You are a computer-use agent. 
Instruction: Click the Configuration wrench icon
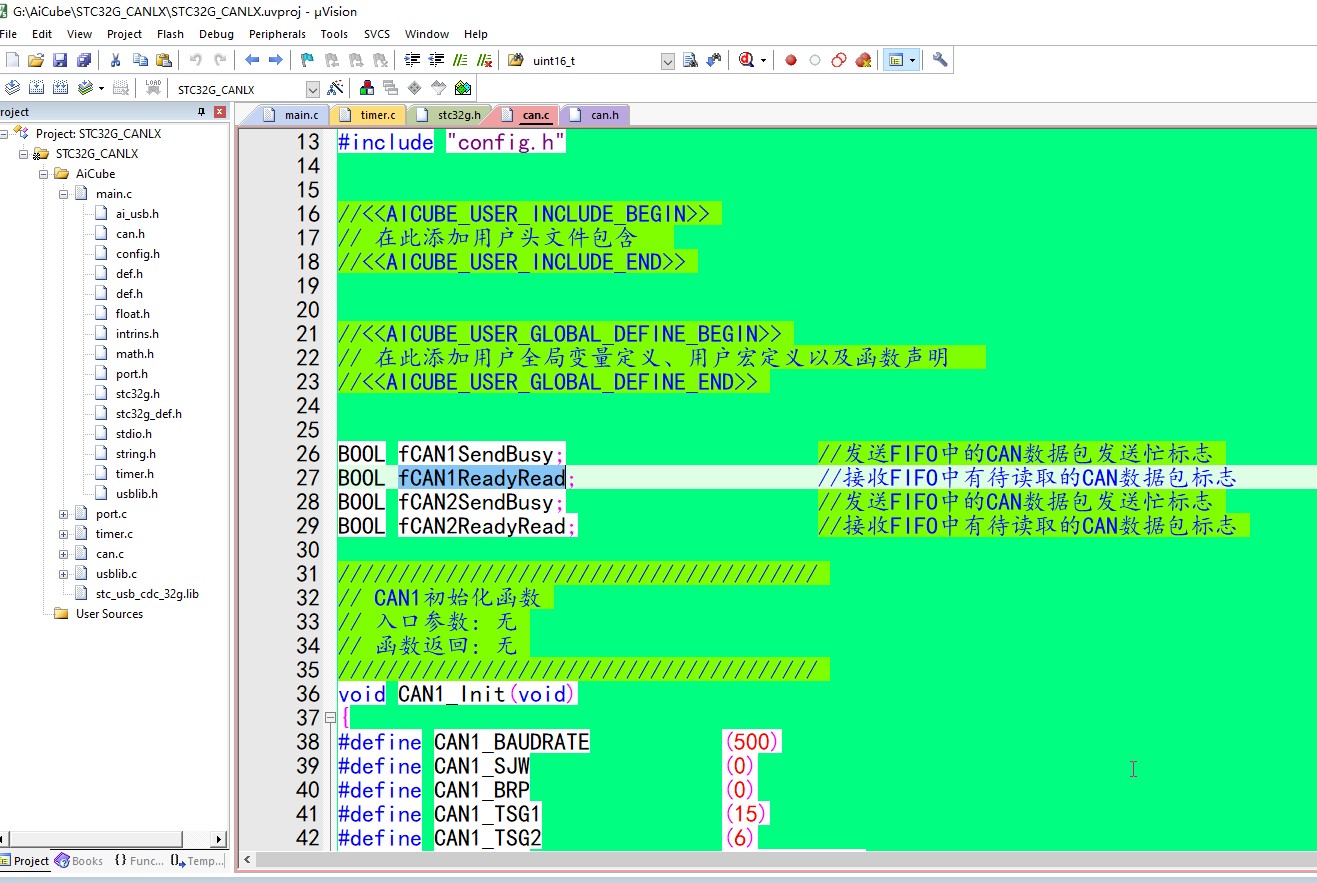(x=939, y=60)
